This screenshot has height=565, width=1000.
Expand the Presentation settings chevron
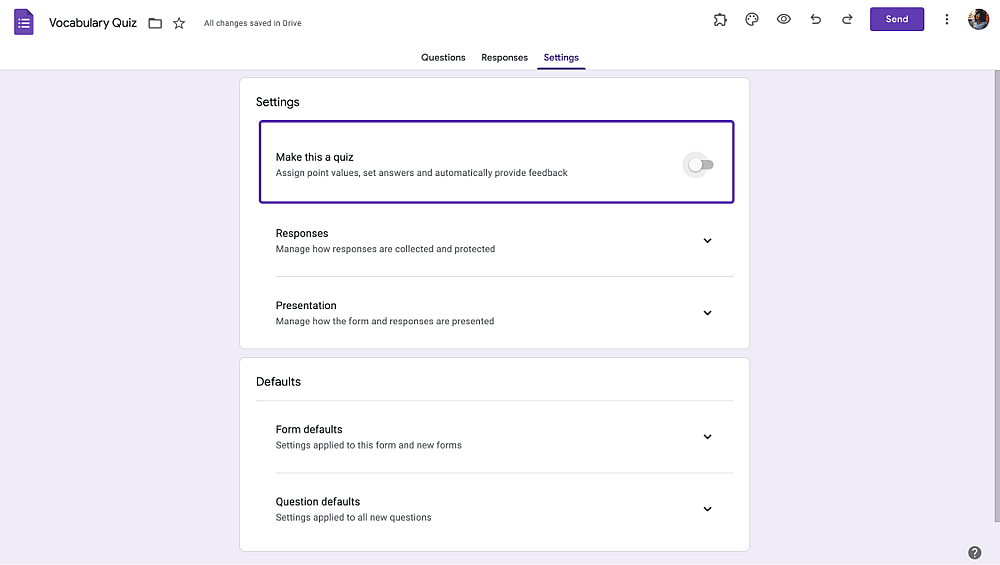tap(707, 312)
